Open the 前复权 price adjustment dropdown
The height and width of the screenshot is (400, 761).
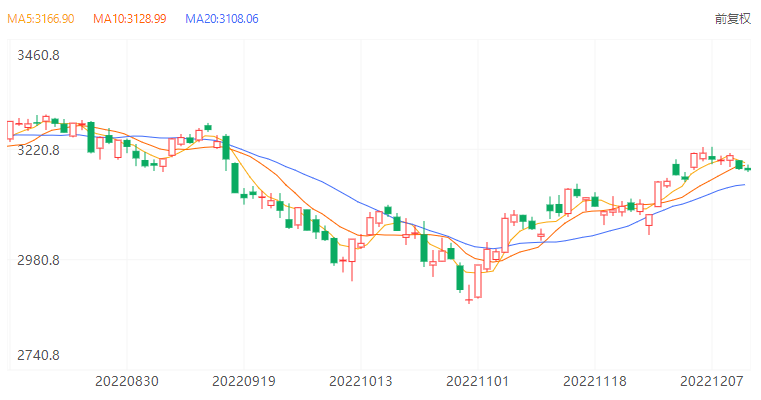coord(732,19)
